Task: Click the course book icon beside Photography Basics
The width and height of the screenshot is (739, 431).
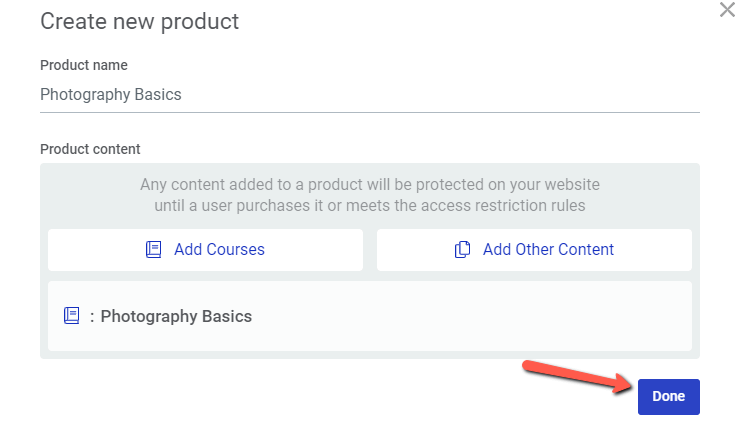Action: (x=72, y=315)
